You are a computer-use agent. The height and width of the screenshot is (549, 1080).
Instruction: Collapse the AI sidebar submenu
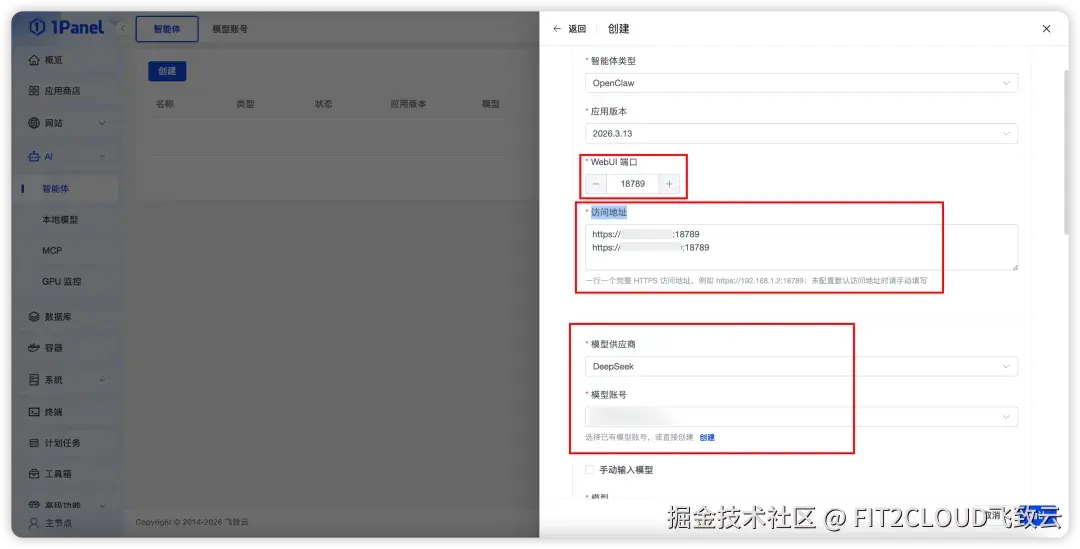click(102, 156)
